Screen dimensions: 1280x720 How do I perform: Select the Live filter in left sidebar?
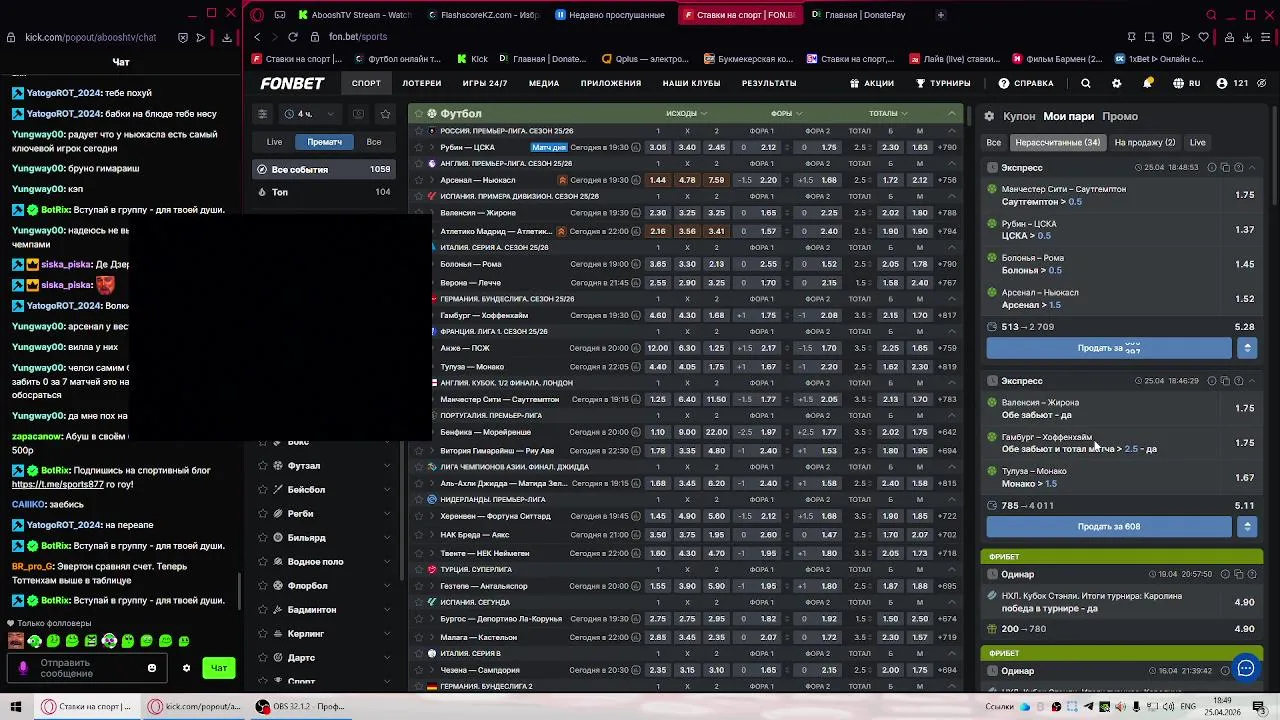click(x=274, y=142)
